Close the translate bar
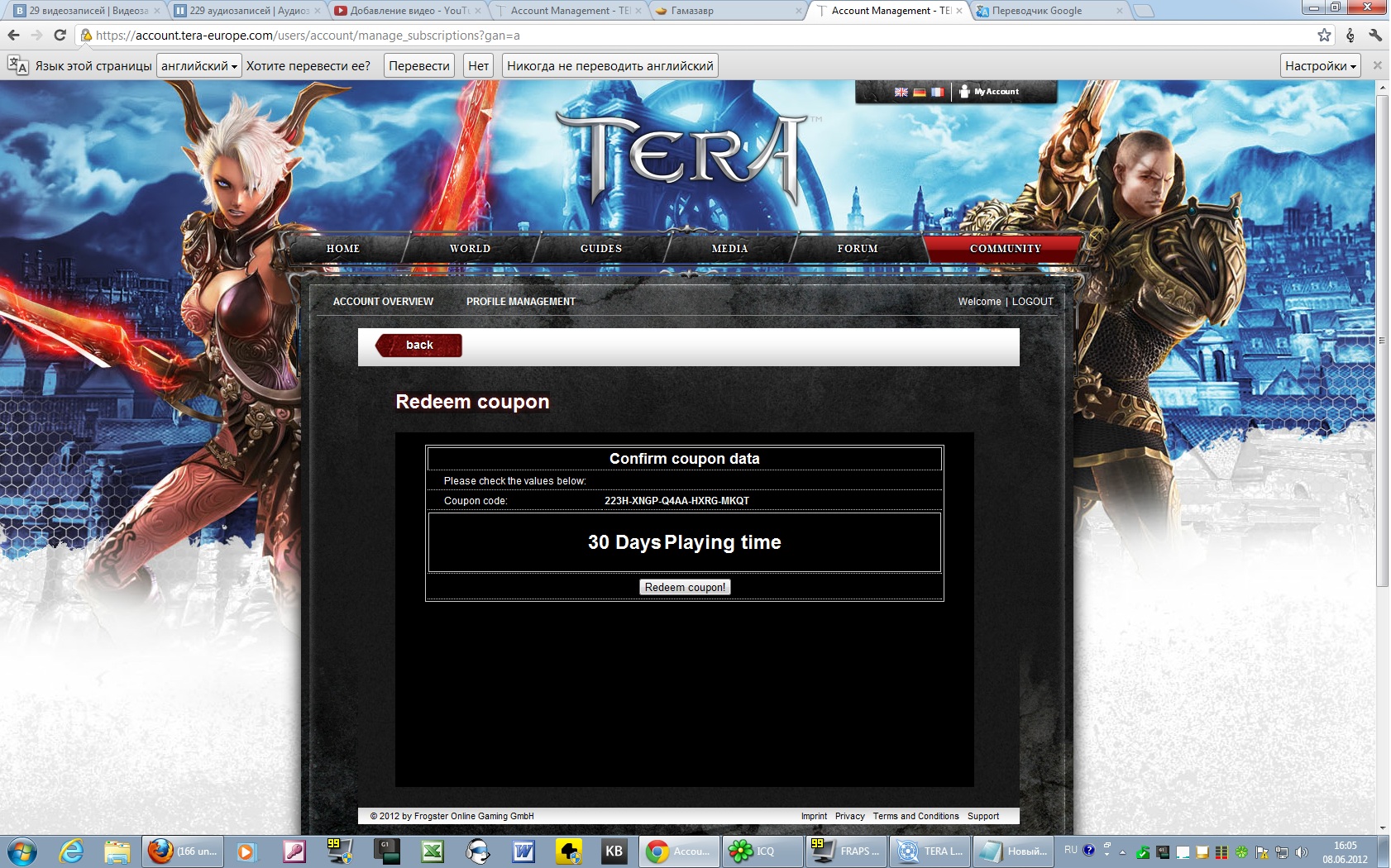 point(1377,65)
